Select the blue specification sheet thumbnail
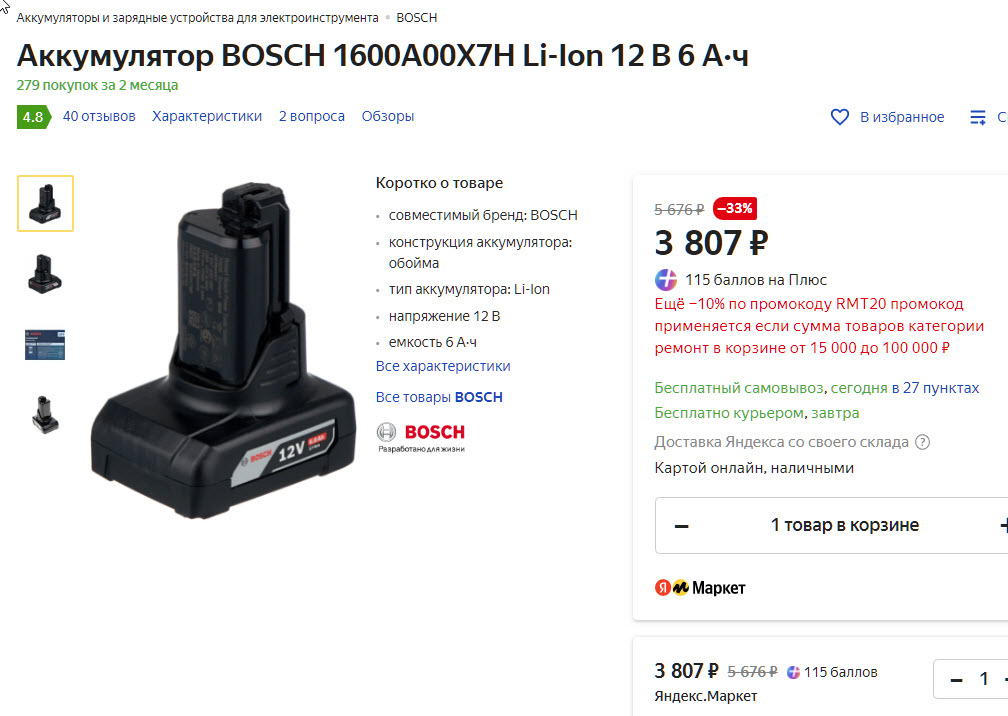This screenshot has height=716, width=1008. click(45, 345)
